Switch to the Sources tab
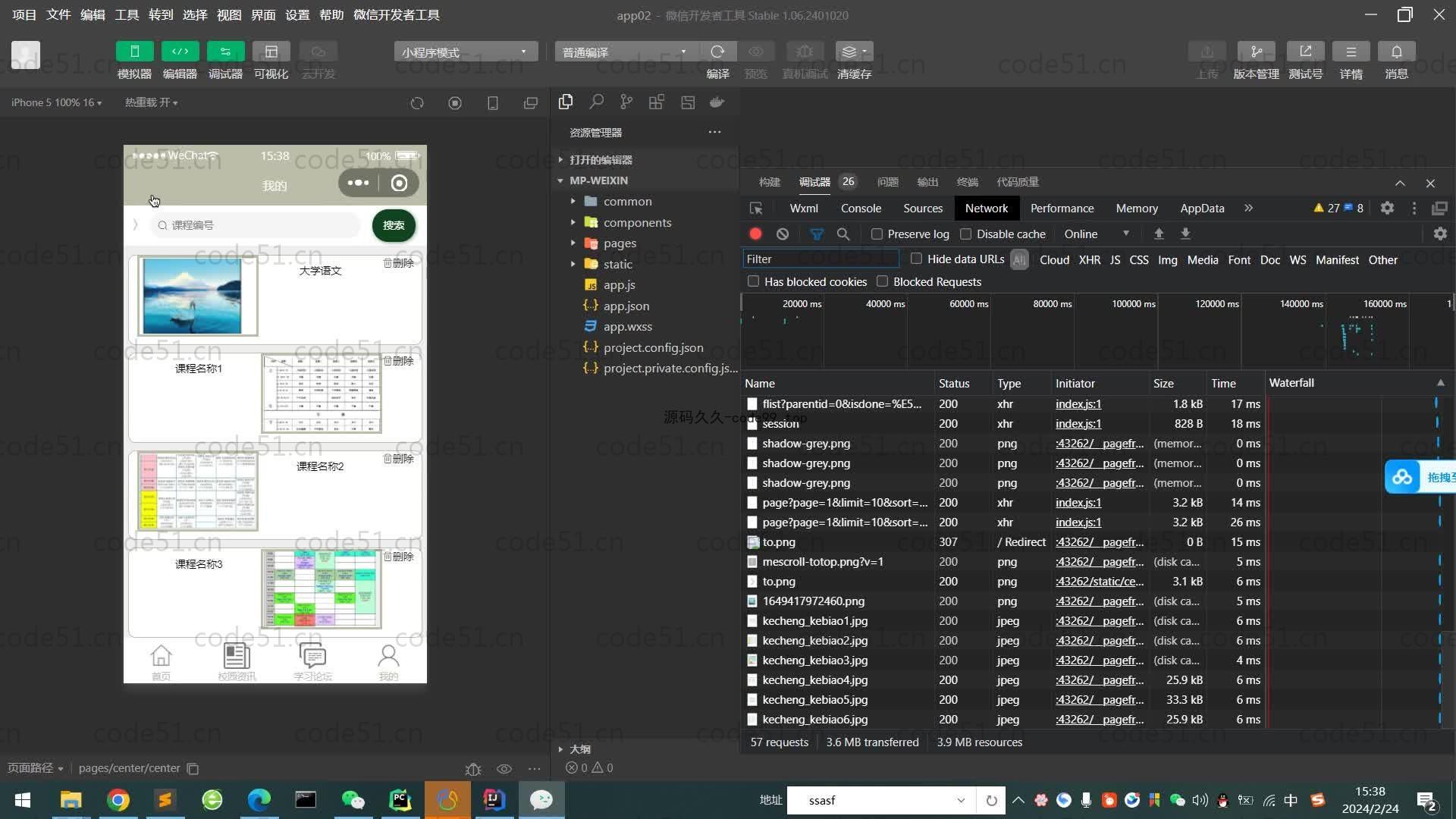Viewport: 1456px width, 819px height. pos(923,209)
